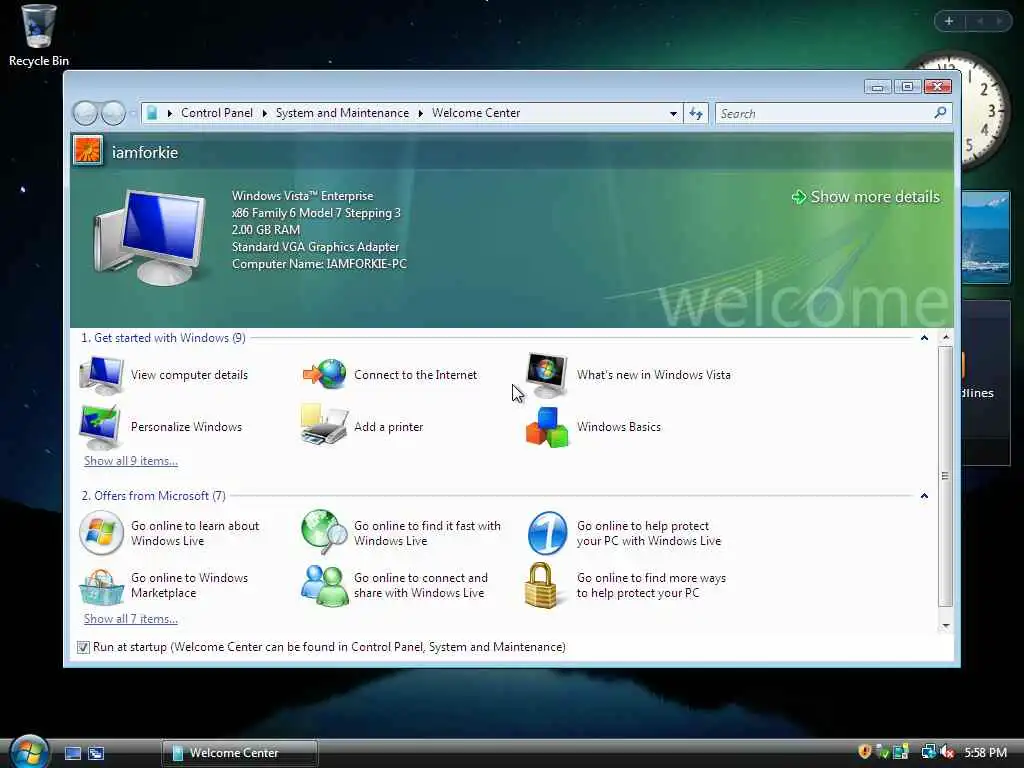The image size is (1024, 768).
Task: Expand arrow before Control Panel breadcrumb
Action: pos(170,114)
